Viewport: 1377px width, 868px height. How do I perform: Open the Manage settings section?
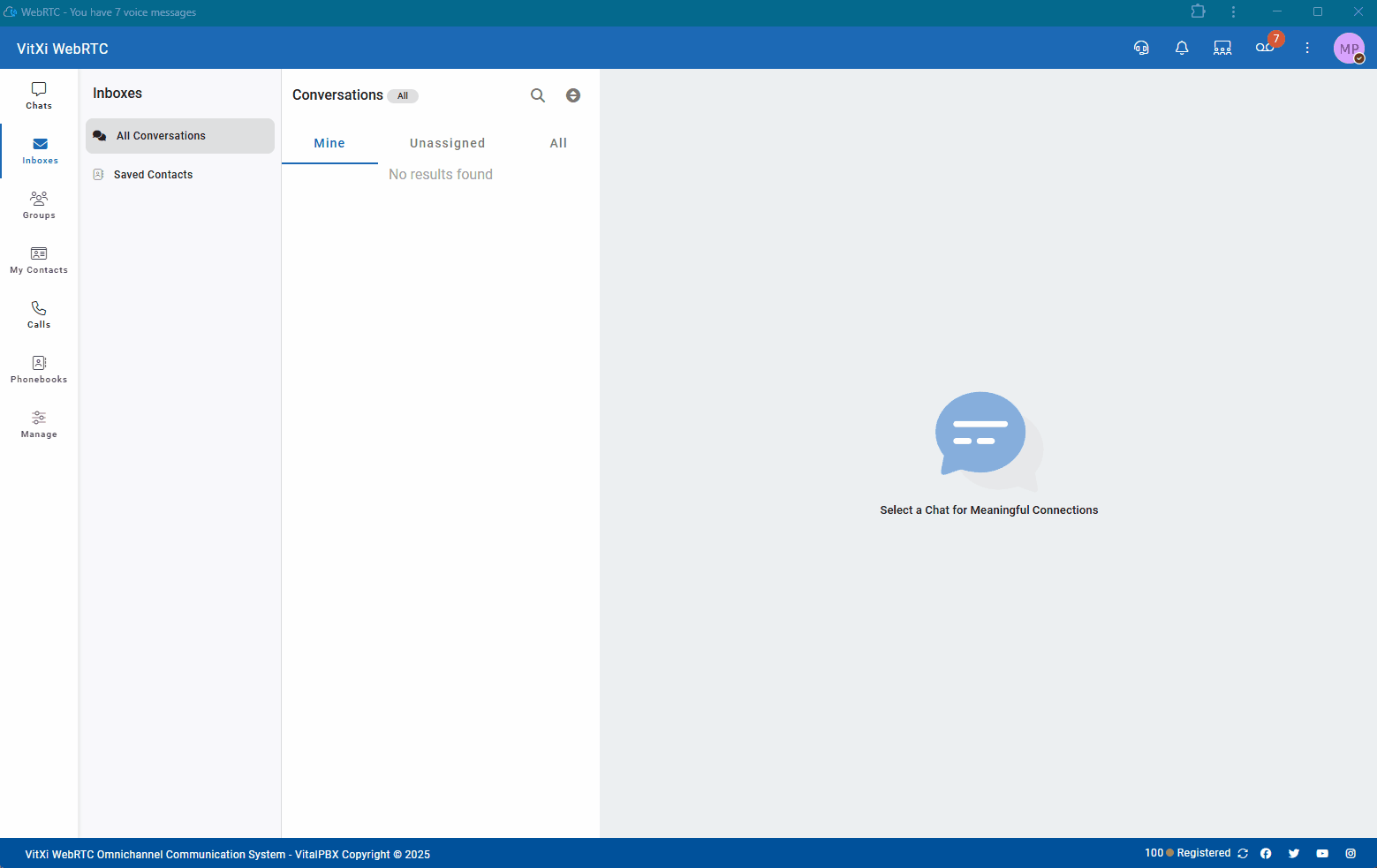click(39, 424)
